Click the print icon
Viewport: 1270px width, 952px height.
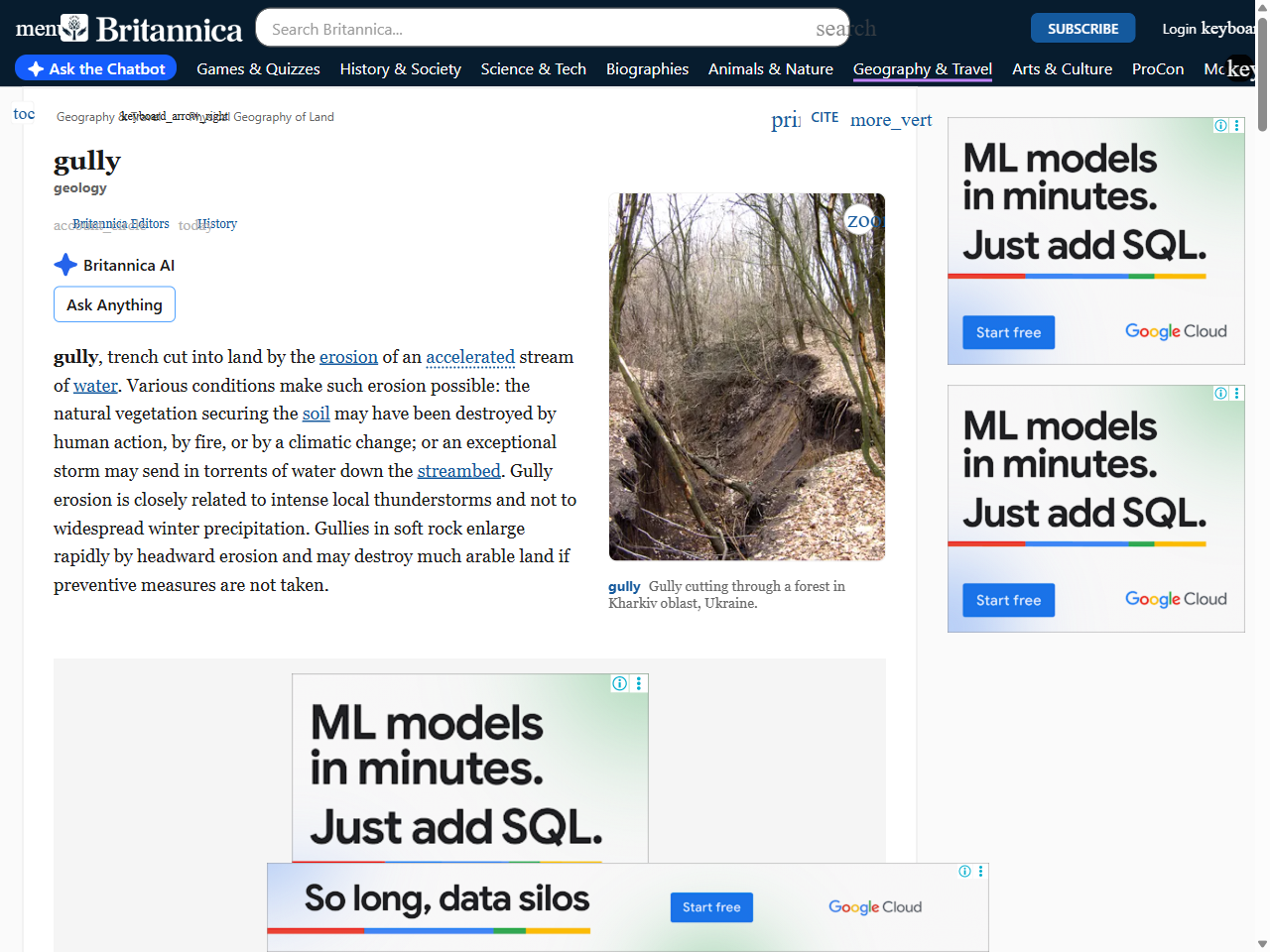(786, 120)
